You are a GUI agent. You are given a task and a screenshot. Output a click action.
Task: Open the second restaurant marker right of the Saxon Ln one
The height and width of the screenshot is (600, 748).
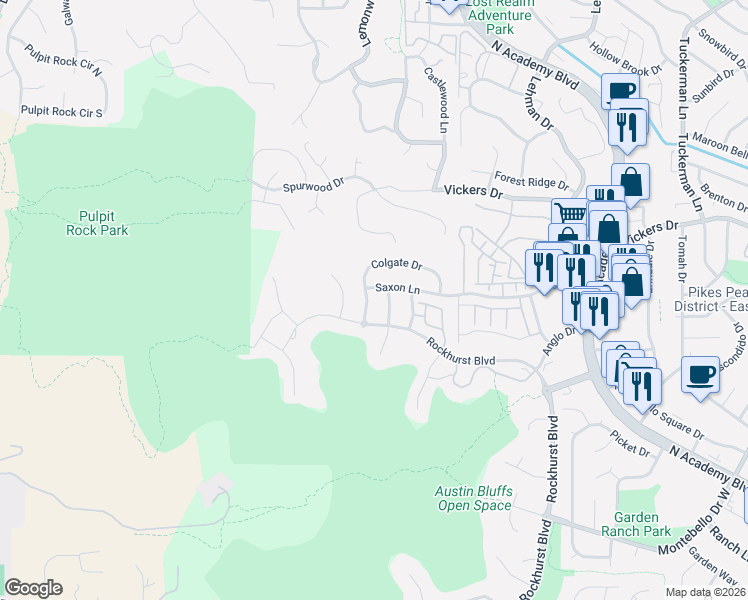576,272
